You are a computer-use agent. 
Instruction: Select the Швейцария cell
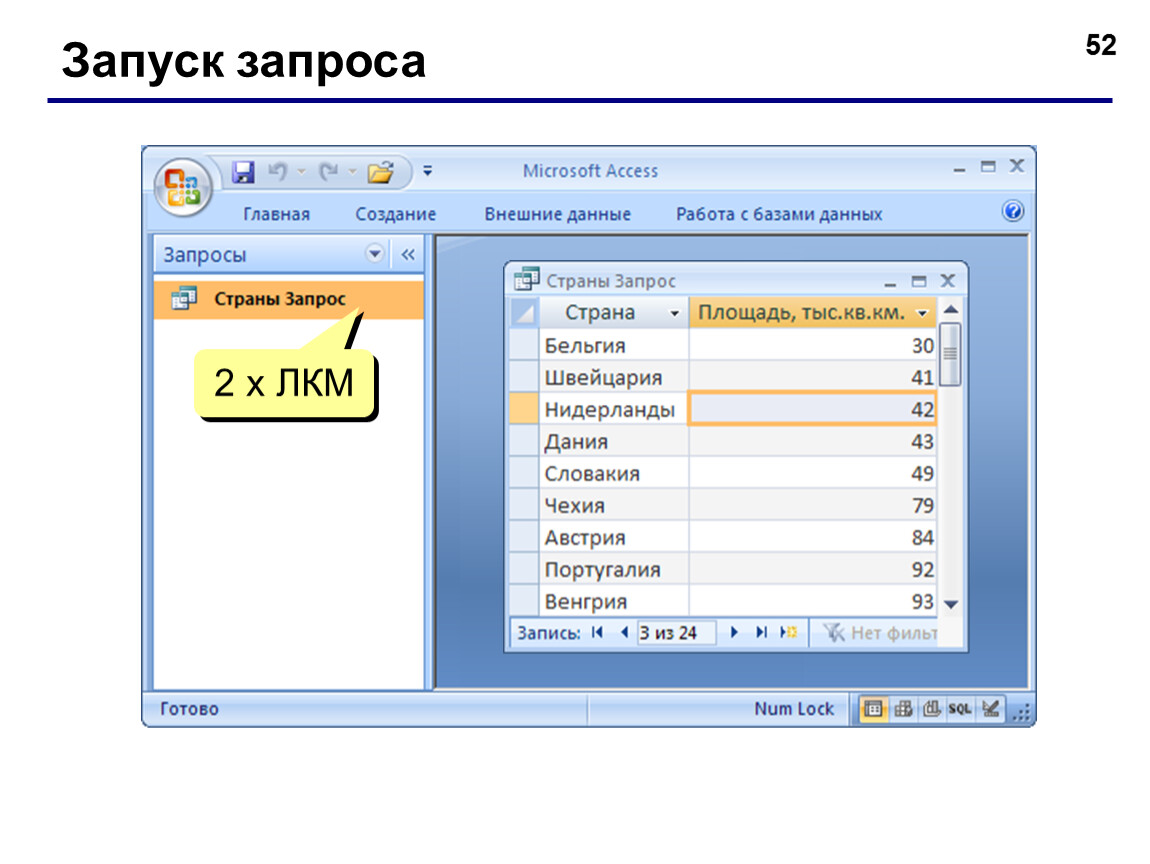pyautogui.click(x=614, y=378)
